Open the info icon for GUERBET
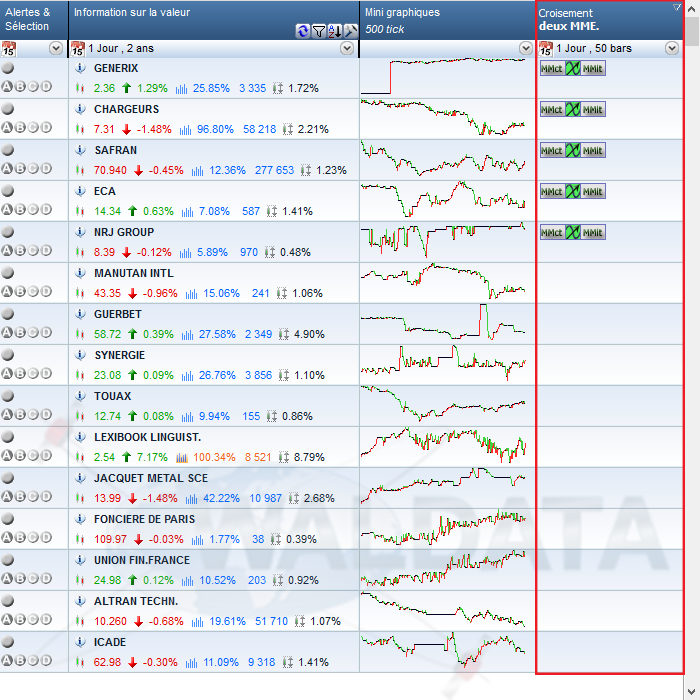This screenshot has height=700, width=700. [x=80, y=314]
